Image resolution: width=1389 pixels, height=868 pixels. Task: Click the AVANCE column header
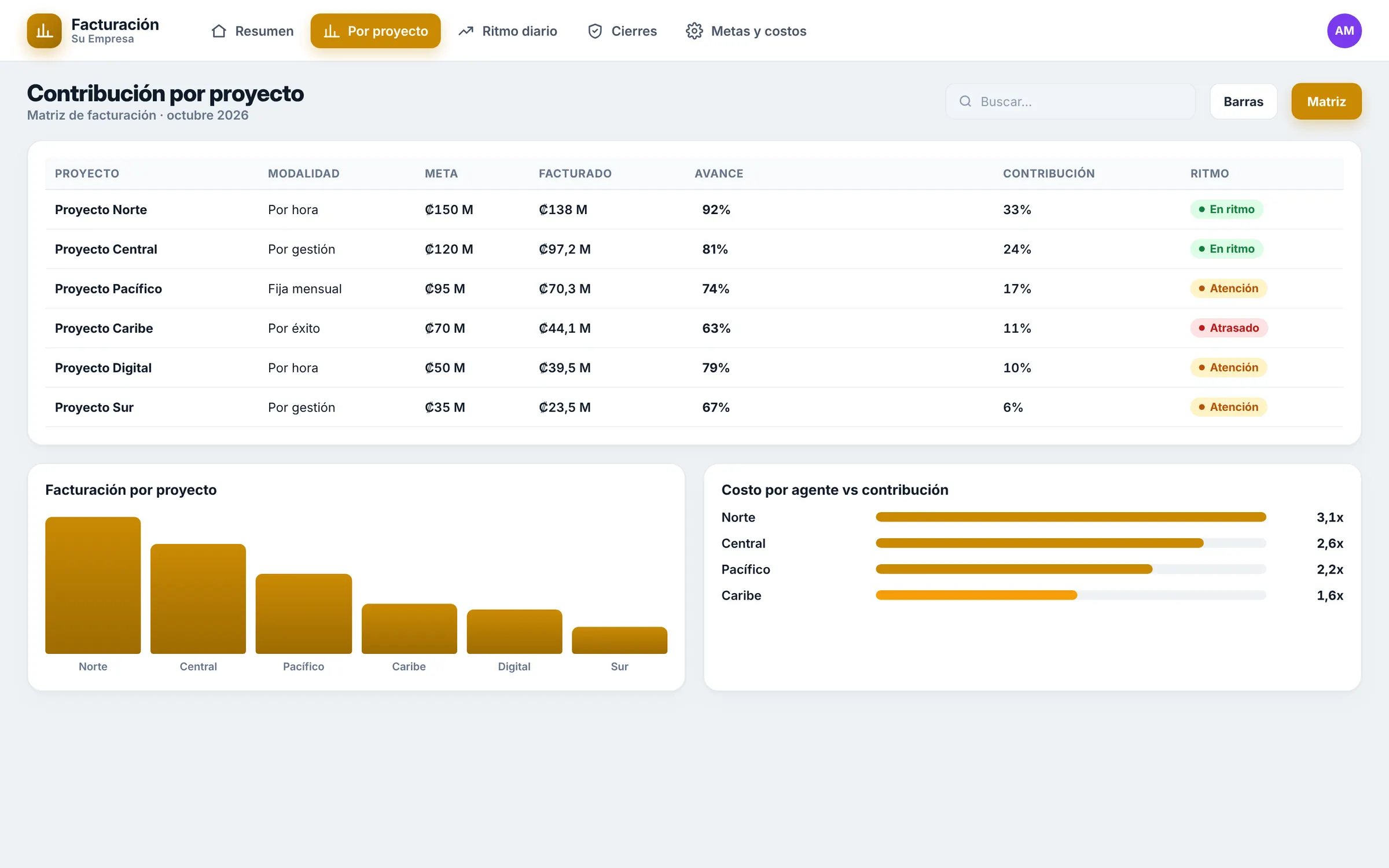(719, 174)
